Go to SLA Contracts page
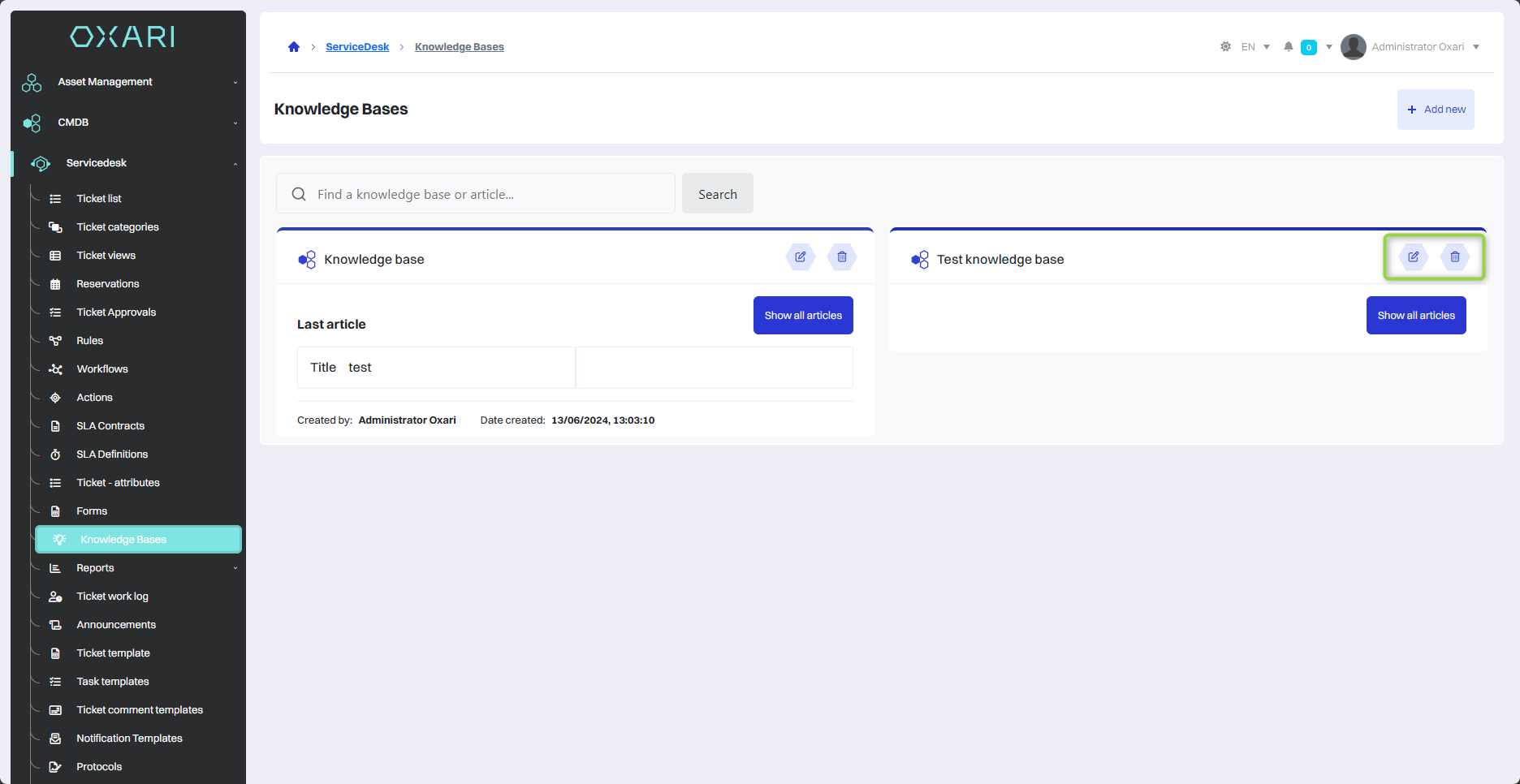Screen dimensions: 1520x784 pyautogui.click(x=110, y=426)
